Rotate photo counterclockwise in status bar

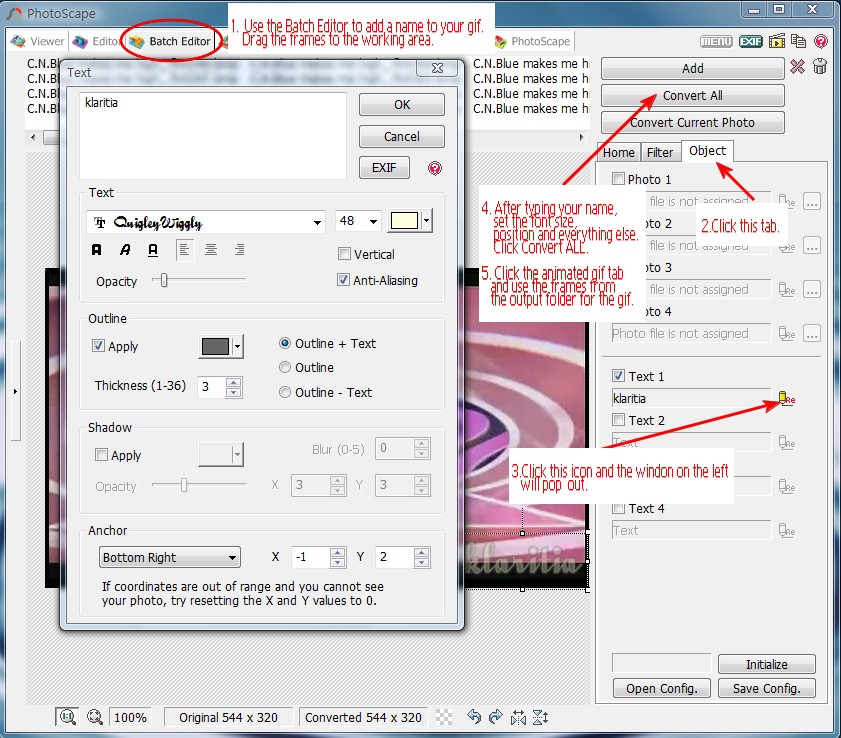pos(474,717)
